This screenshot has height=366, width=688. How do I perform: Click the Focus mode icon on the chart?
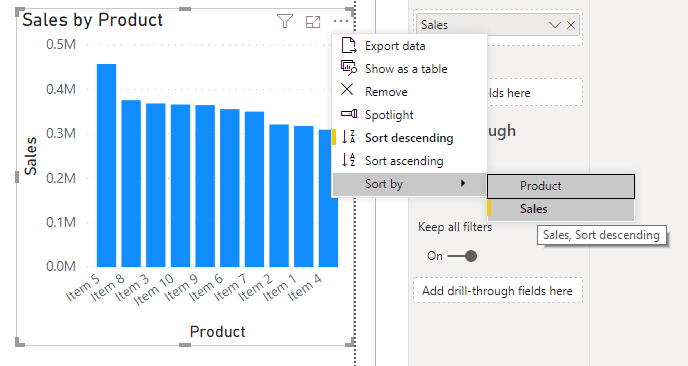coord(313,22)
